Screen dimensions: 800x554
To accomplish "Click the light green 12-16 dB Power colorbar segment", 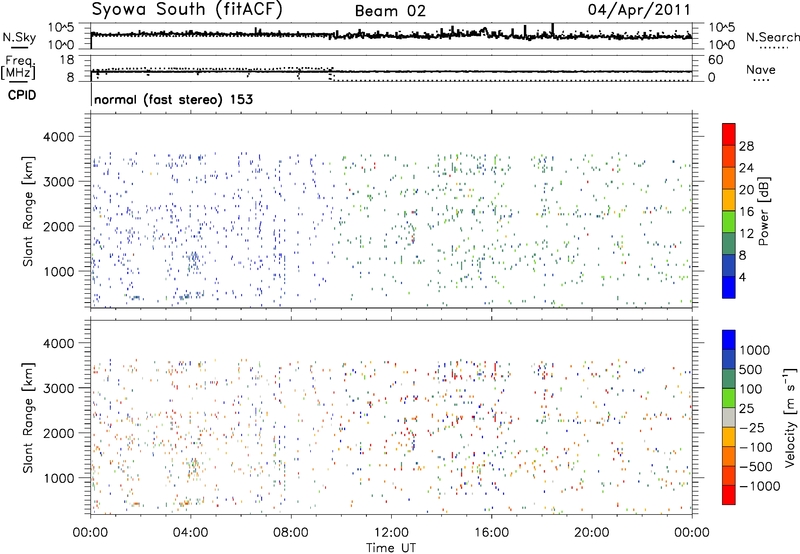I will [x=729, y=221].
